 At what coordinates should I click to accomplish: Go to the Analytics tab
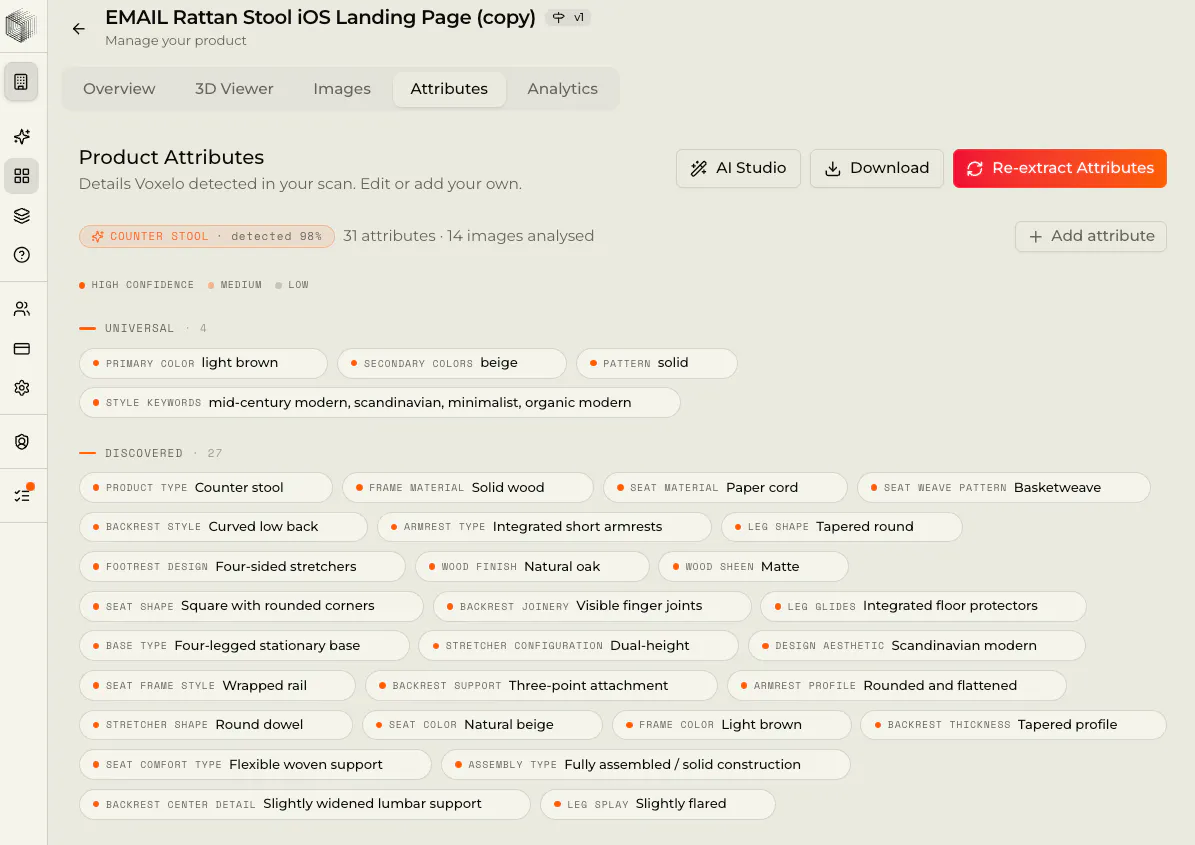click(562, 89)
